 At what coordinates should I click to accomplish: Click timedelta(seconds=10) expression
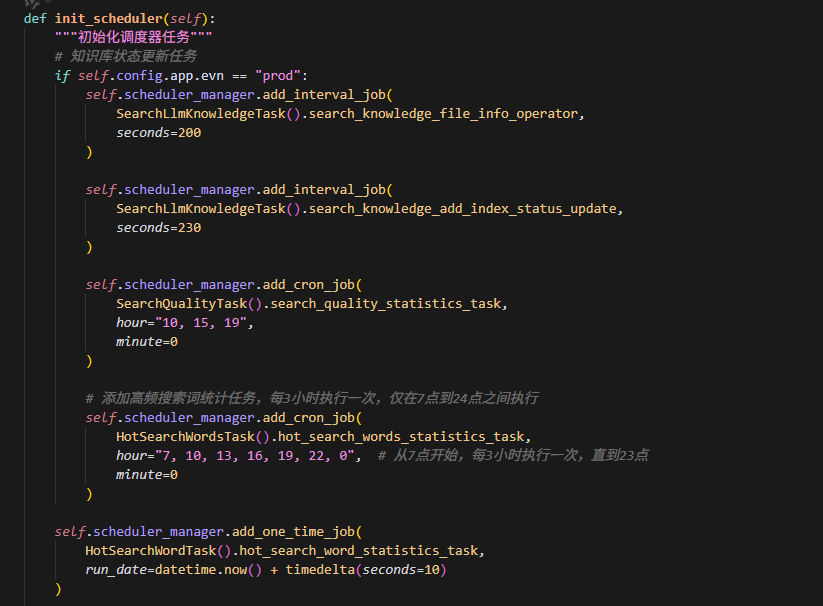click(x=366, y=570)
